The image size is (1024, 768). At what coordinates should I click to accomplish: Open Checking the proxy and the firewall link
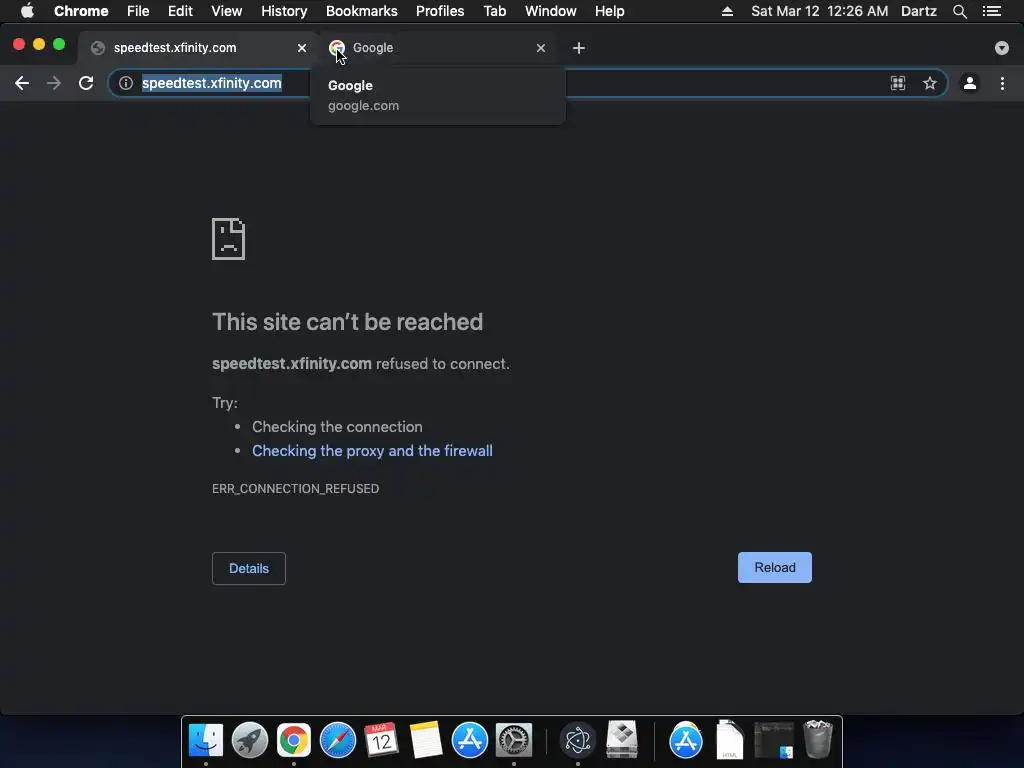click(372, 451)
